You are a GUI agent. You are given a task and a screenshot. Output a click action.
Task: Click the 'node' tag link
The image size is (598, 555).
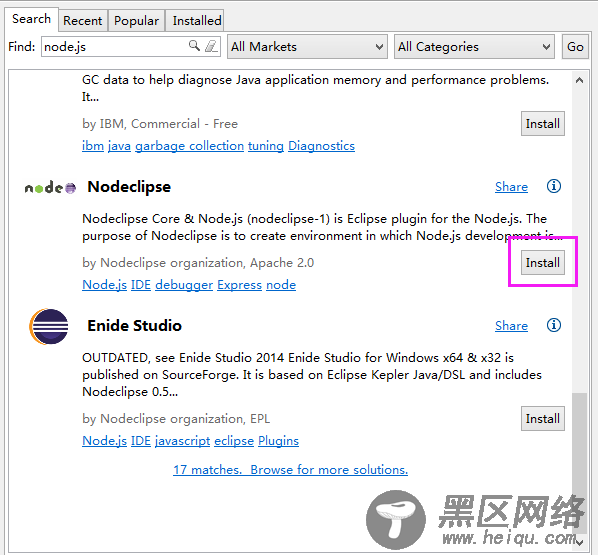pos(281,285)
